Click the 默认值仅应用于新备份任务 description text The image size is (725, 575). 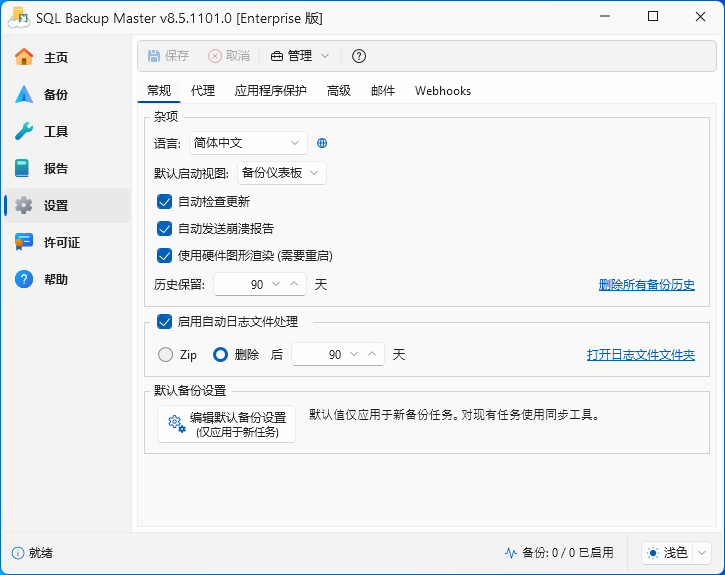455,415
